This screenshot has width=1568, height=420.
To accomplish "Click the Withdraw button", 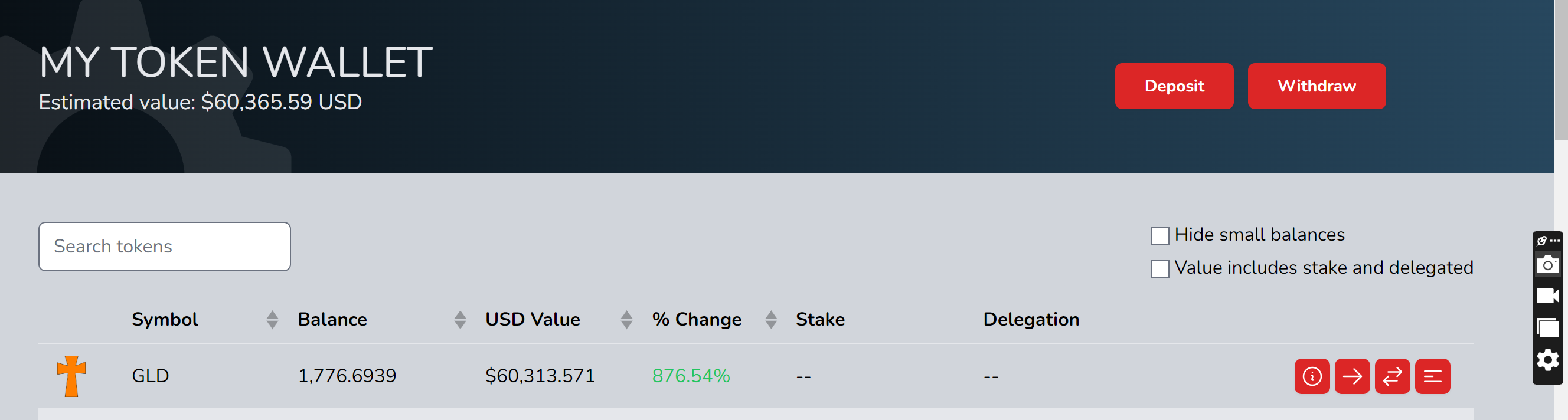I will click(1316, 86).
